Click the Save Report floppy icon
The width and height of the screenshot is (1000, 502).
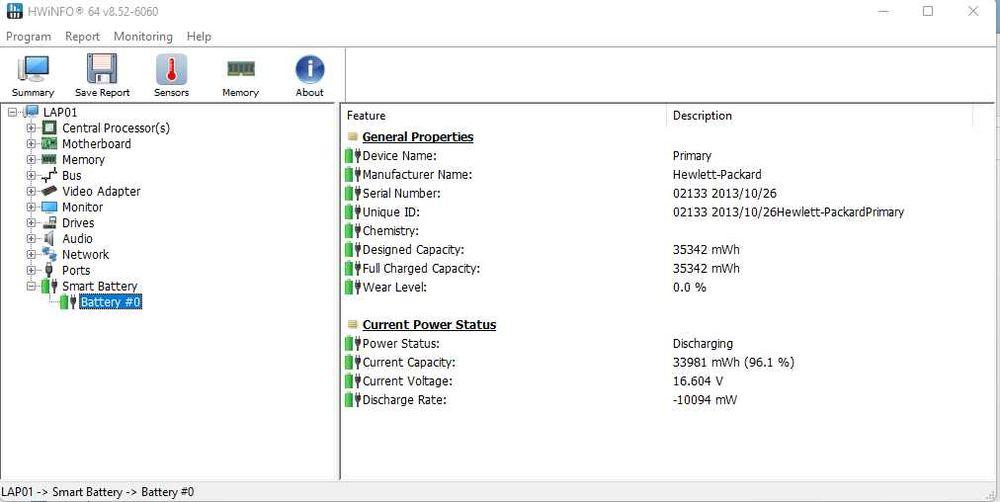[102, 69]
